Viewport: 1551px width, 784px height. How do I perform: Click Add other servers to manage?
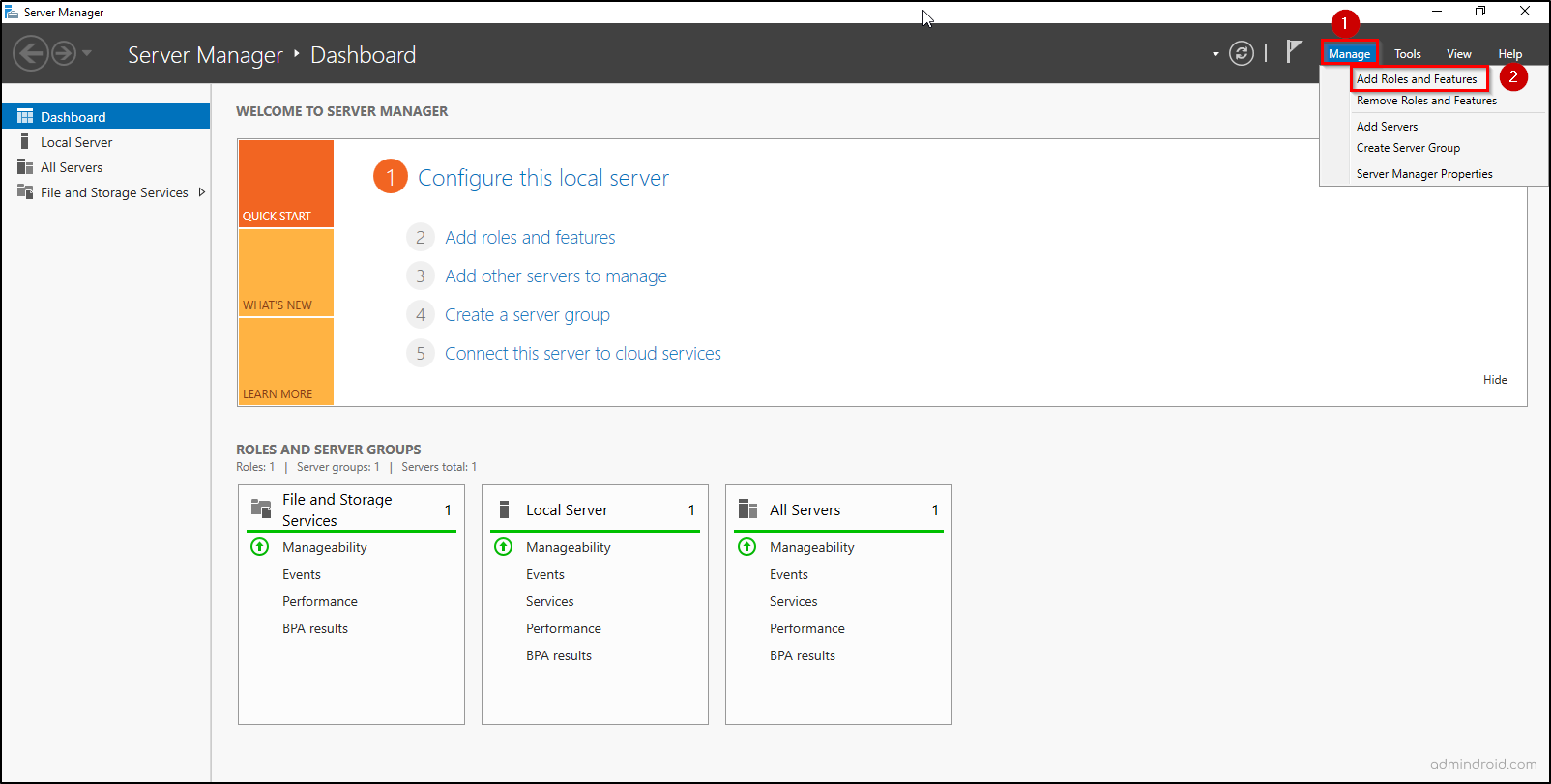556,276
